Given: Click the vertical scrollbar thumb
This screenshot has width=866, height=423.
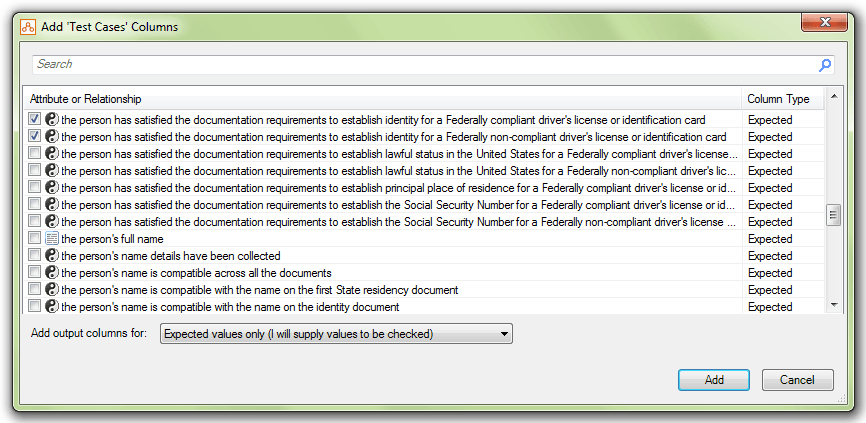Looking at the screenshot, I should (x=833, y=215).
